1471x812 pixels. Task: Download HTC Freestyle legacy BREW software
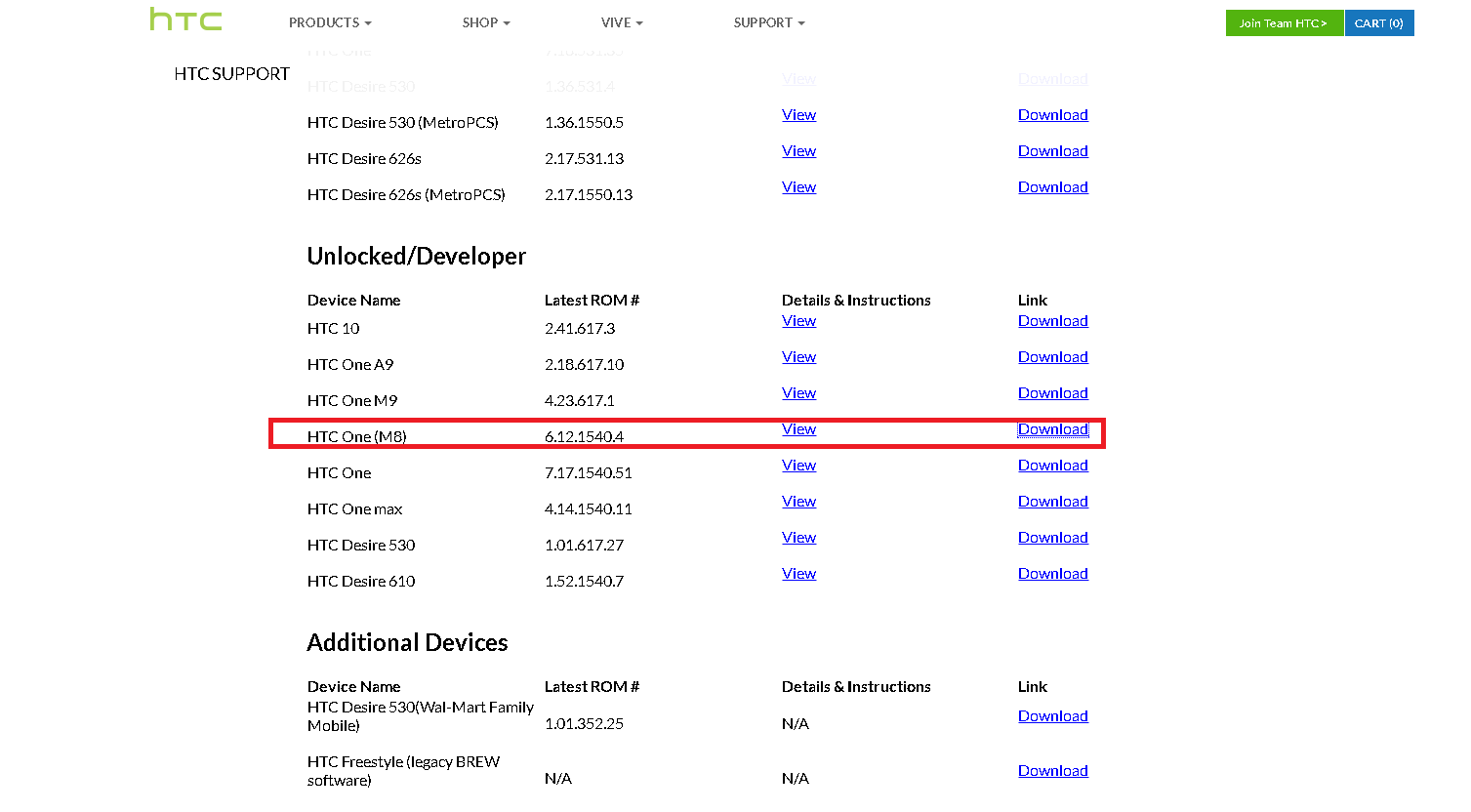point(1052,771)
